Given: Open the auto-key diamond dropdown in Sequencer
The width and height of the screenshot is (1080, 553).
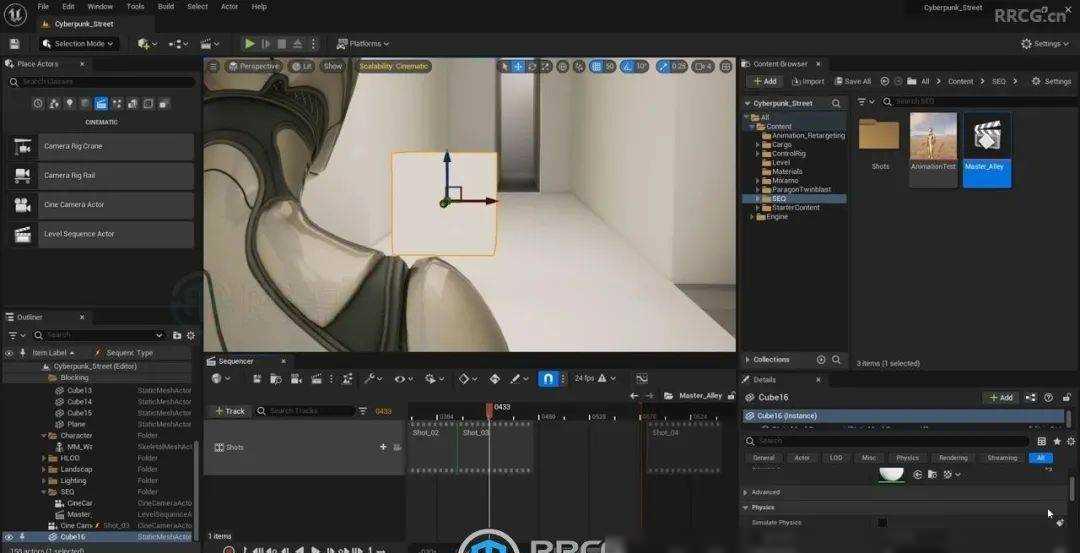Looking at the screenshot, I should [x=468, y=378].
